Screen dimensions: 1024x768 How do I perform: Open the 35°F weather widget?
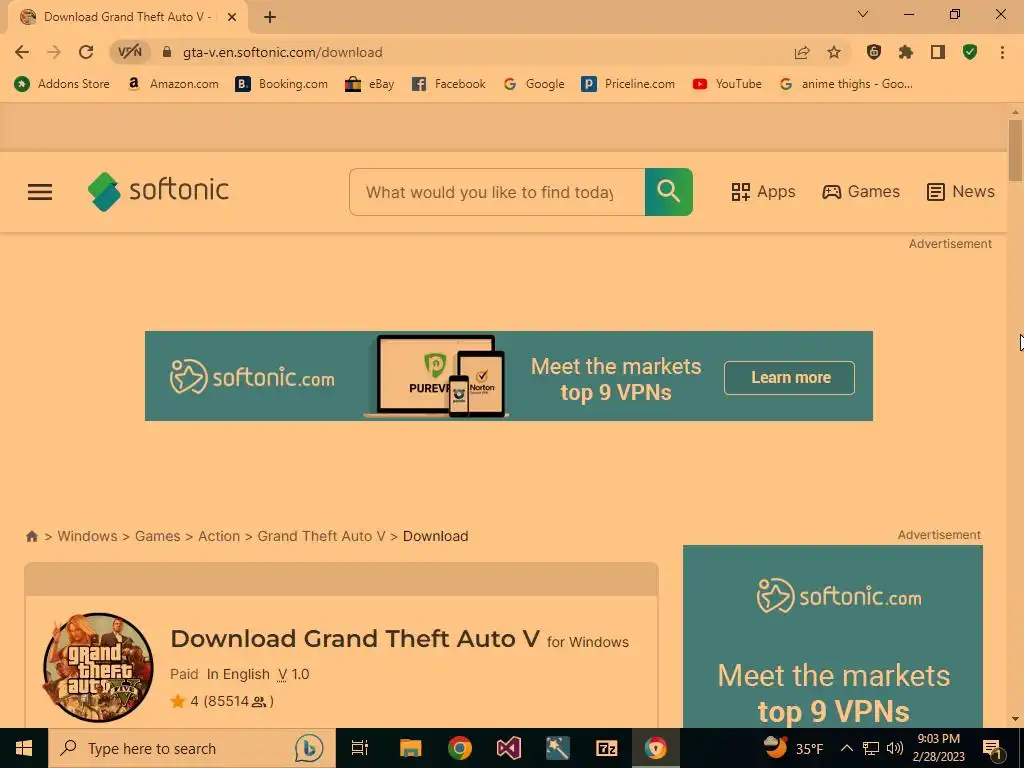point(793,748)
